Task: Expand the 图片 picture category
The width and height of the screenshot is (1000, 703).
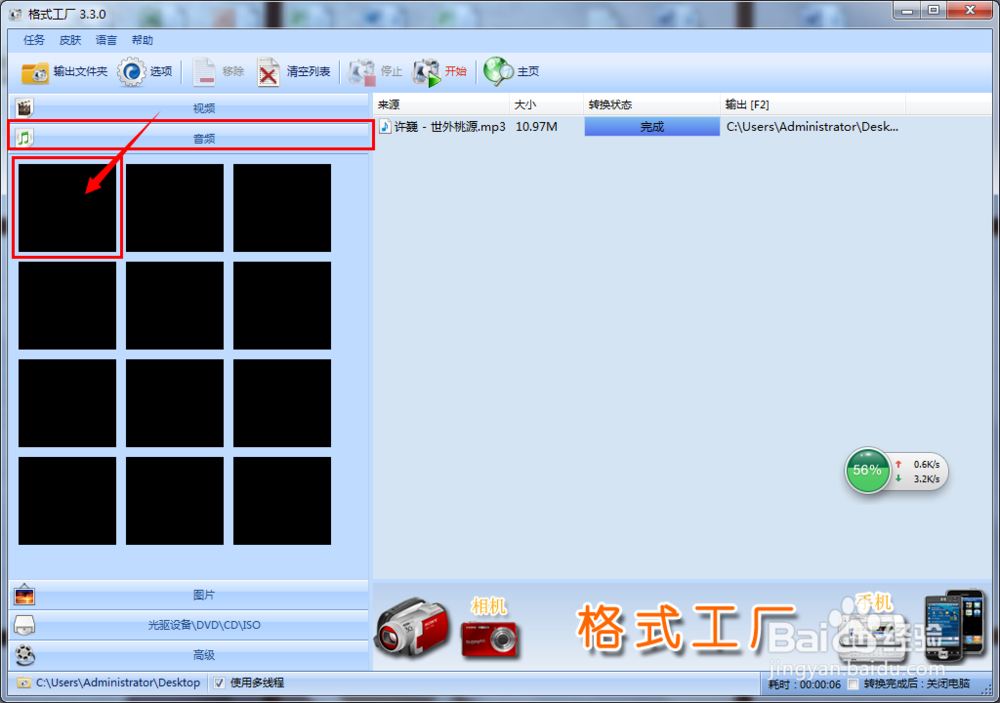Action: click(x=189, y=595)
